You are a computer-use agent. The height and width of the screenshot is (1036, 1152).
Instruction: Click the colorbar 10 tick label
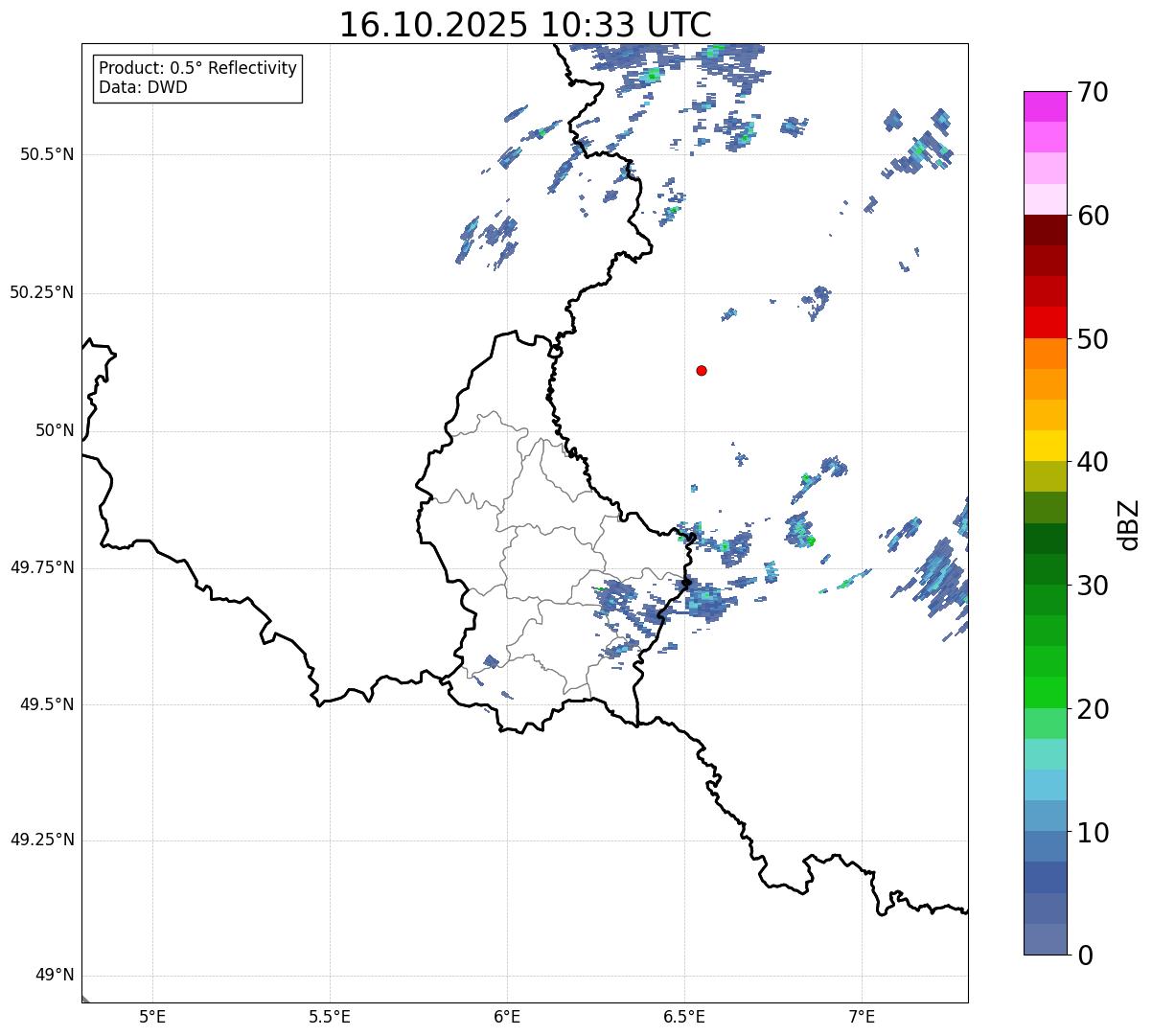pos(1093,832)
